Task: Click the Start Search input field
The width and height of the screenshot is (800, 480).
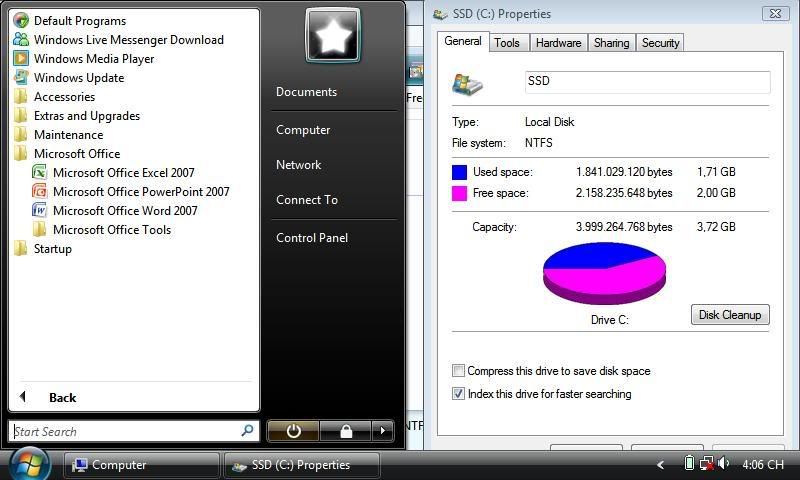Action: (x=125, y=432)
